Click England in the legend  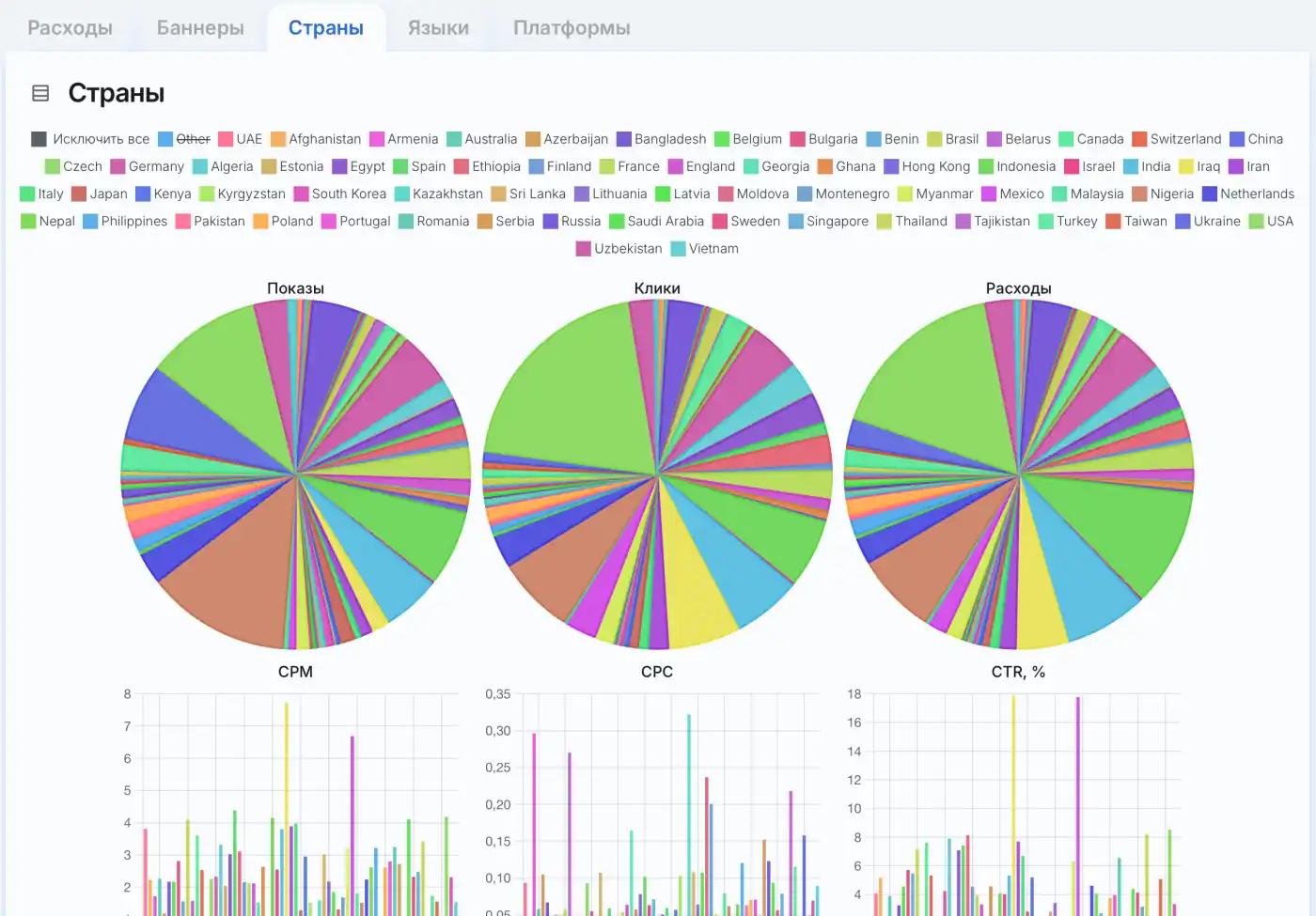(702, 166)
